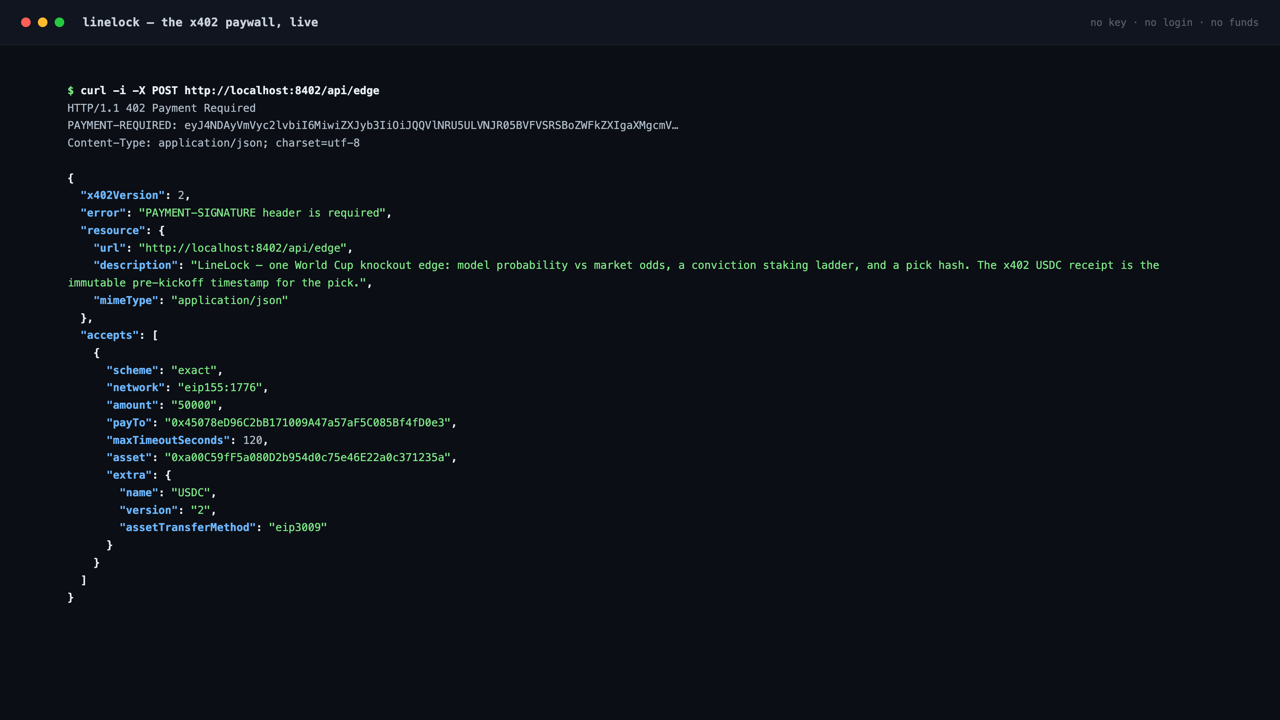Click the "eip3009" transfer method value
1280x720 pixels.
click(298, 528)
